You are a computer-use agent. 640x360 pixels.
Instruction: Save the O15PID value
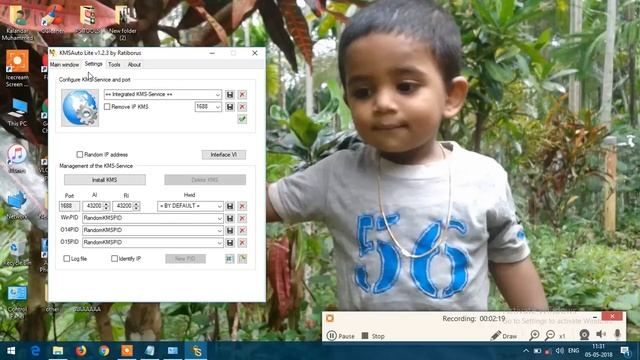[230, 243]
